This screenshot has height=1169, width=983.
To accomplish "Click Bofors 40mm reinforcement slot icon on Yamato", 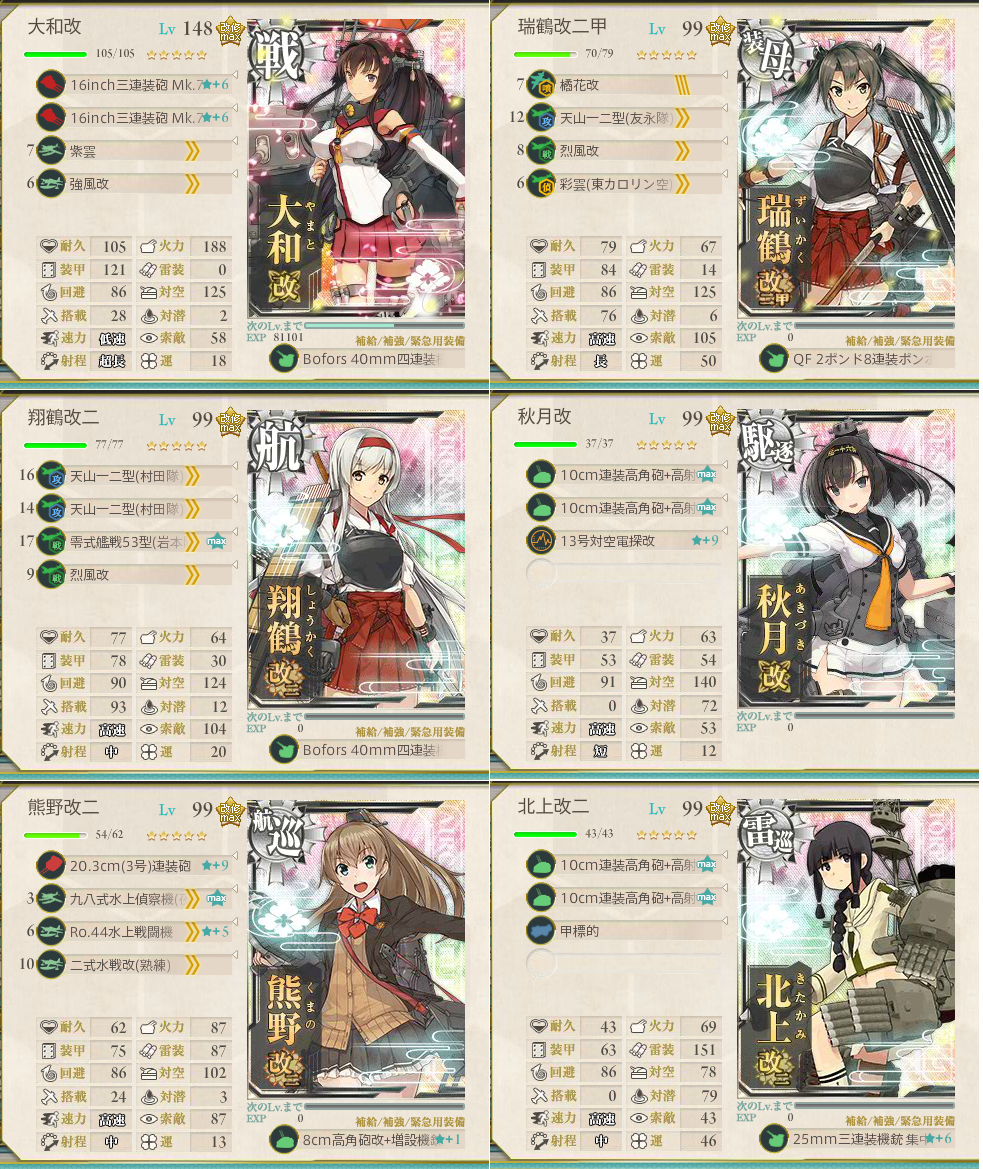I will tap(284, 360).
